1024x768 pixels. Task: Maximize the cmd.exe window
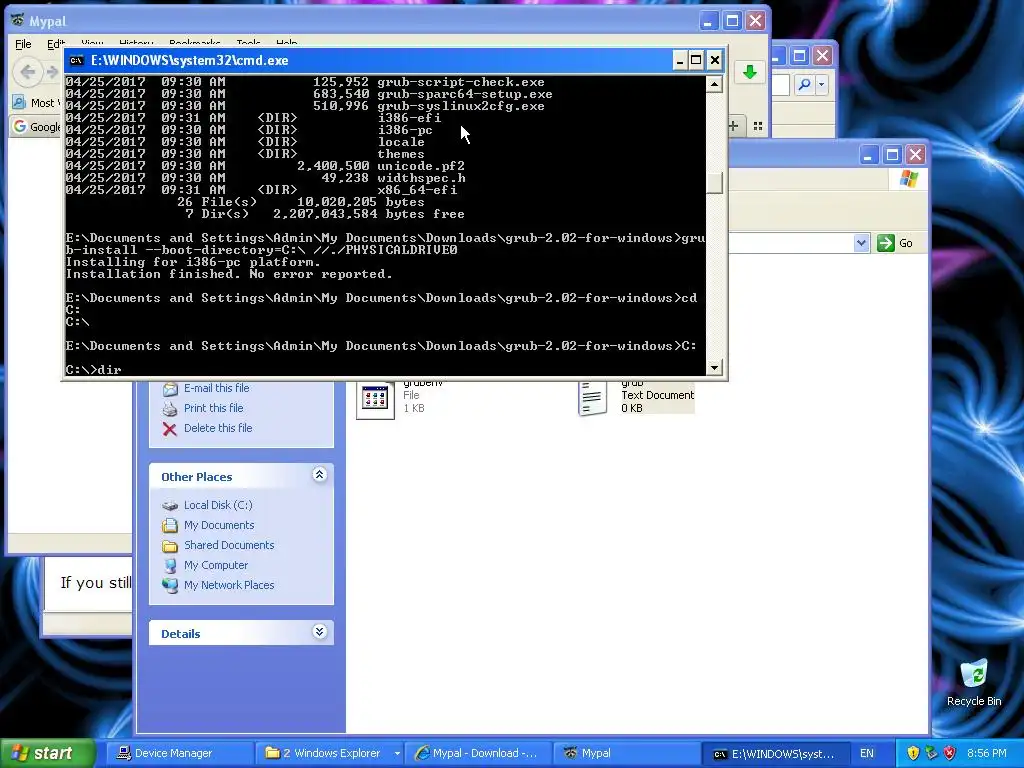pos(697,60)
